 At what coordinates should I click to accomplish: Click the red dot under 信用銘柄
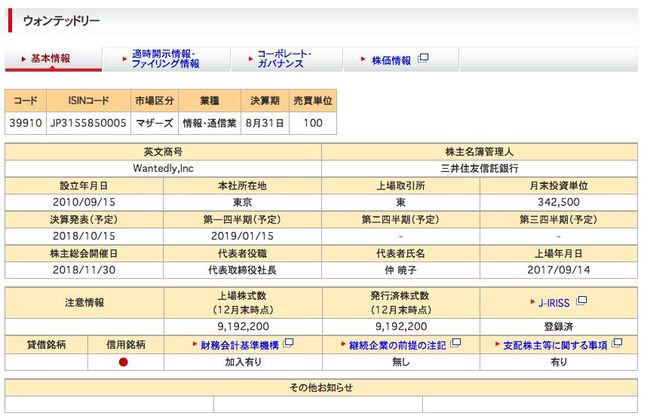coord(123,362)
